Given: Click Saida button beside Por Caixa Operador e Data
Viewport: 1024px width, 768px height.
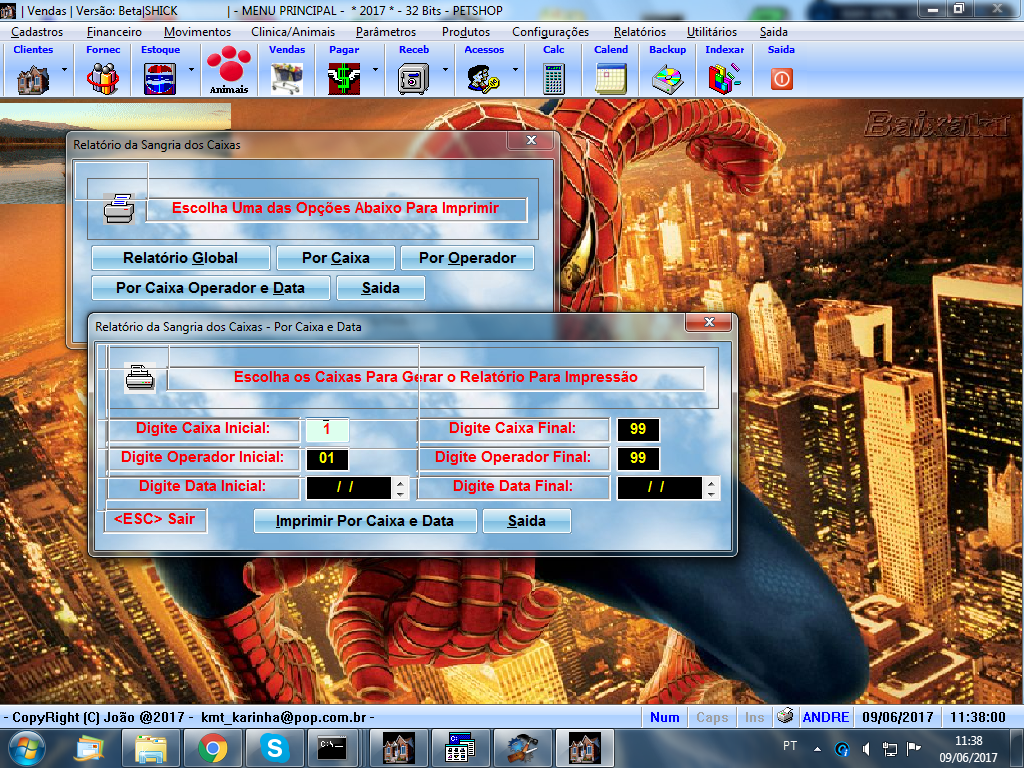Looking at the screenshot, I should (x=381, y=288).
